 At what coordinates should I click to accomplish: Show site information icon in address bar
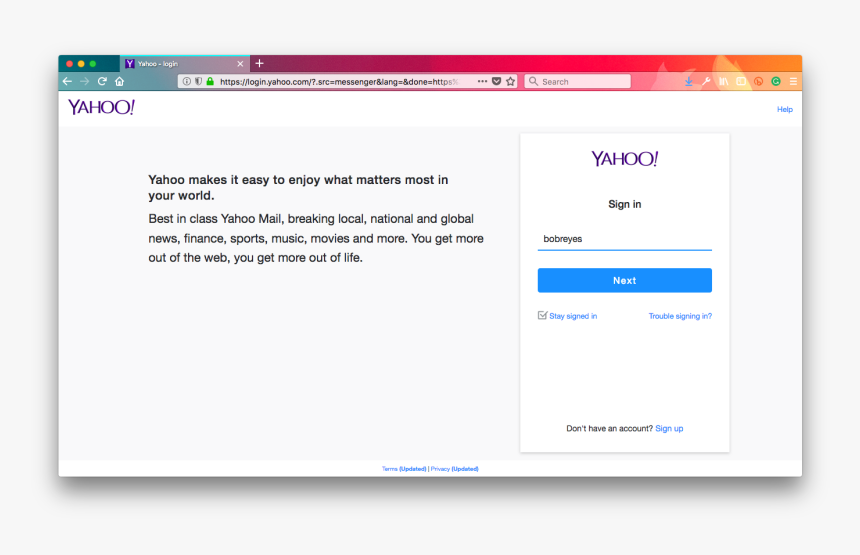187,81
